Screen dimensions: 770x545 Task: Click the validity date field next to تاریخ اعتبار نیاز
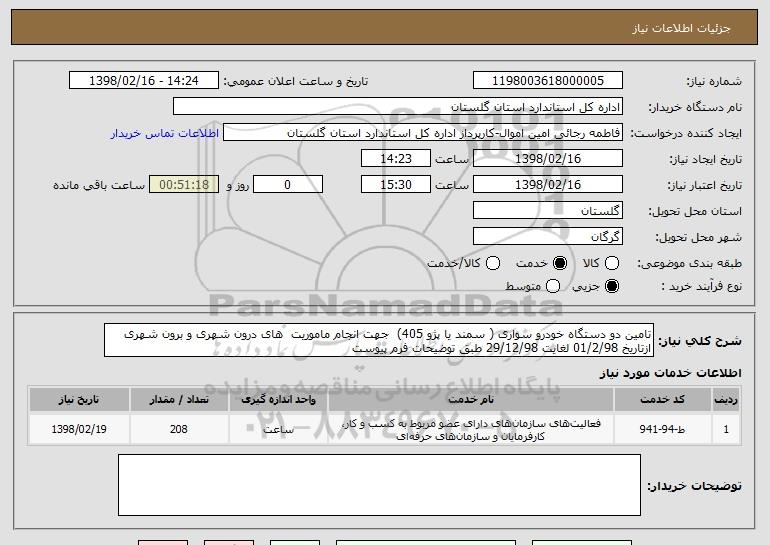548,185
